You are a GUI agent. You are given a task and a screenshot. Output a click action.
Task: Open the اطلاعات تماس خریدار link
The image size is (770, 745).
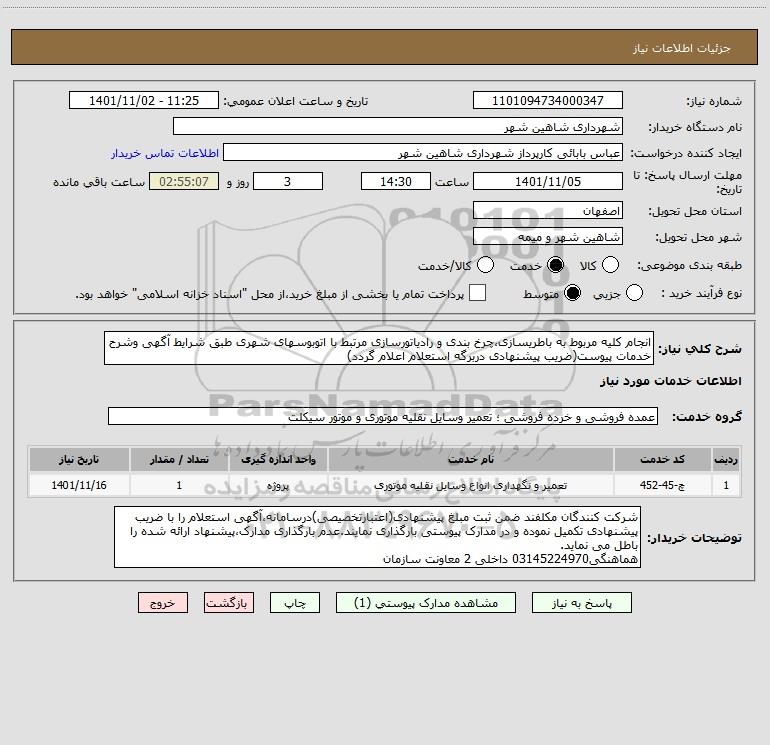pos(165,153)
